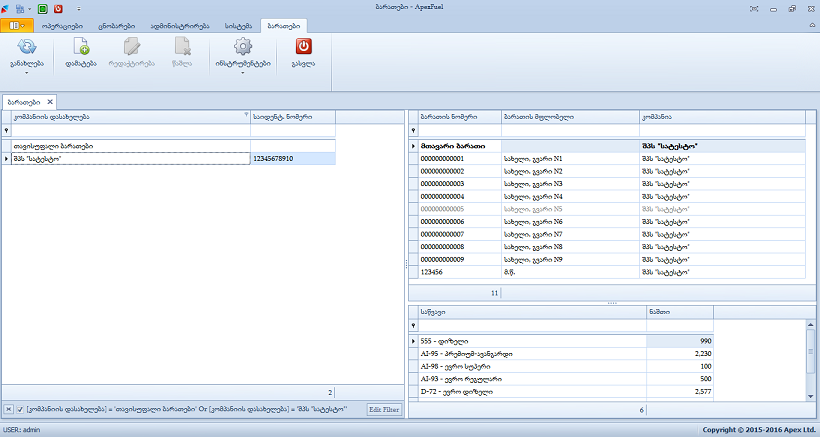This screenshot has width=820, height=437.
Task: Open the ადმინისტრირება ribbon tab
Action: click(180, 26)
